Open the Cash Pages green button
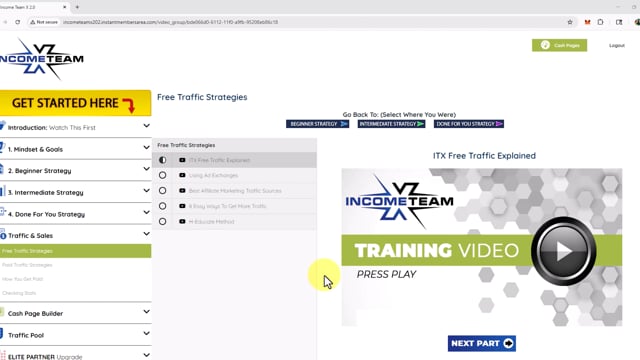Viewport: 640px width, 360px height. coord(559,45)
